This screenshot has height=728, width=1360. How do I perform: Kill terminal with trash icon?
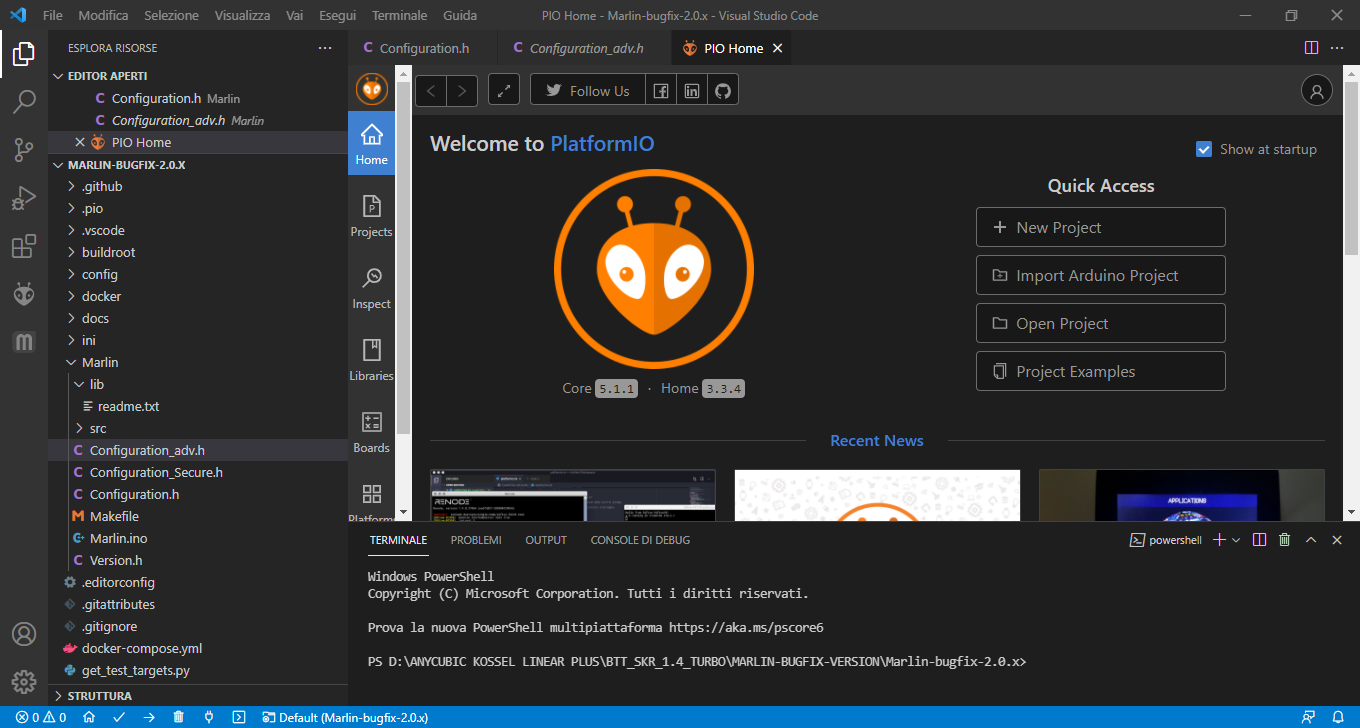pos(1284,540)
